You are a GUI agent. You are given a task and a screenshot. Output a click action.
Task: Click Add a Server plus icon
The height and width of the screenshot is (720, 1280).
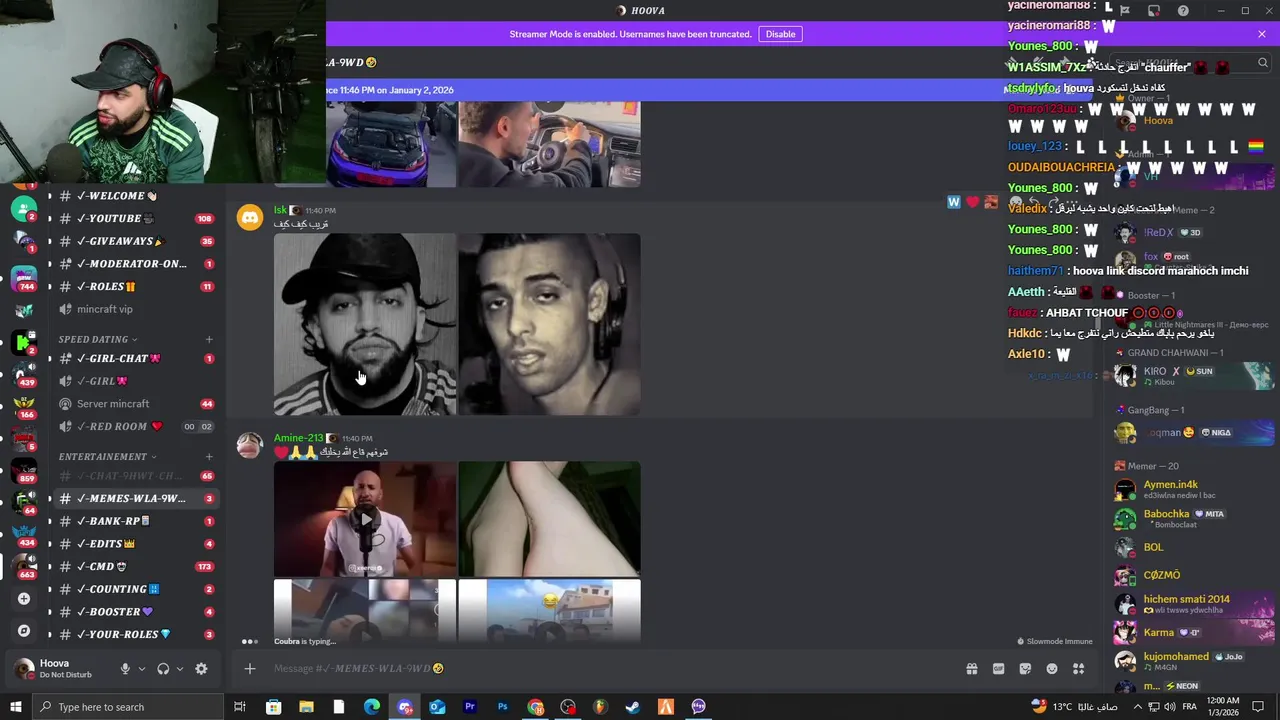[x=24, y=598]
